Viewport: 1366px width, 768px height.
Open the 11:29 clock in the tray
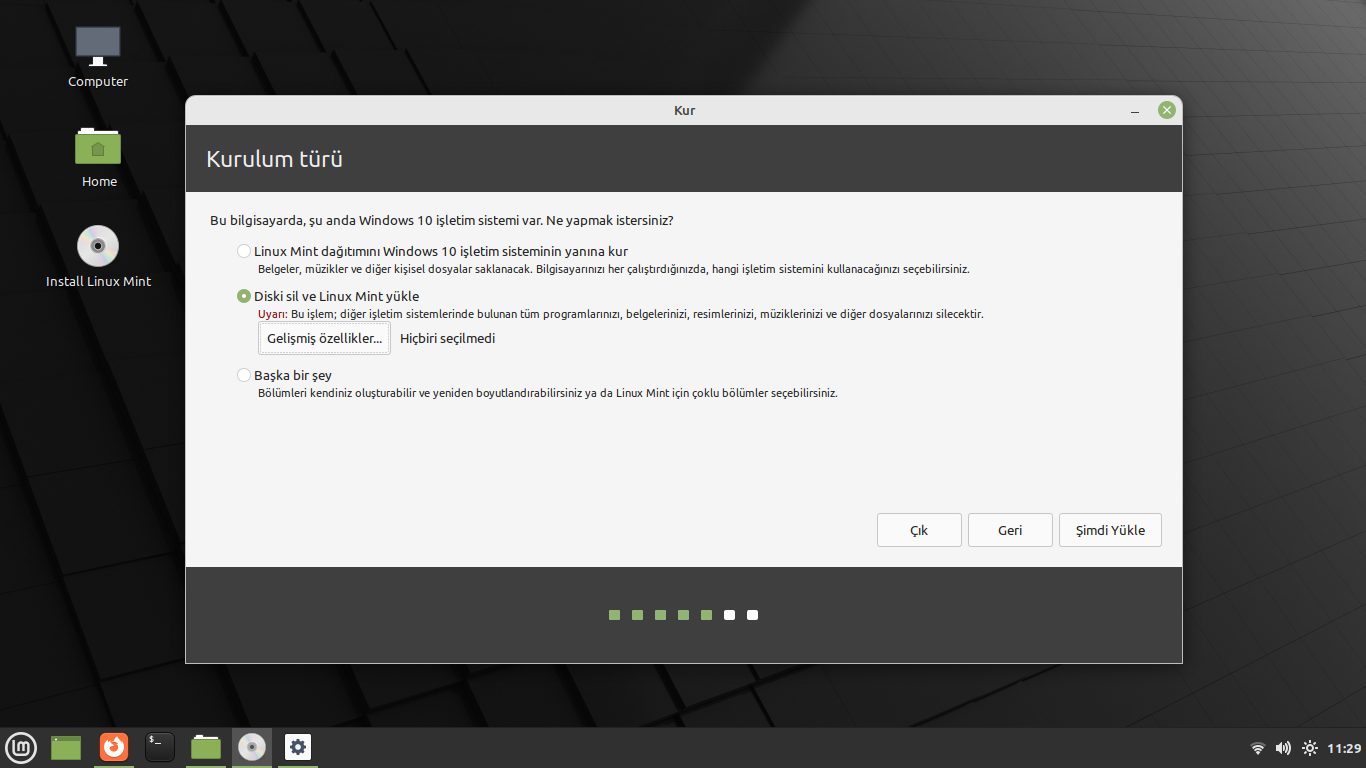pyautogui.click(x=1345, y=748)
